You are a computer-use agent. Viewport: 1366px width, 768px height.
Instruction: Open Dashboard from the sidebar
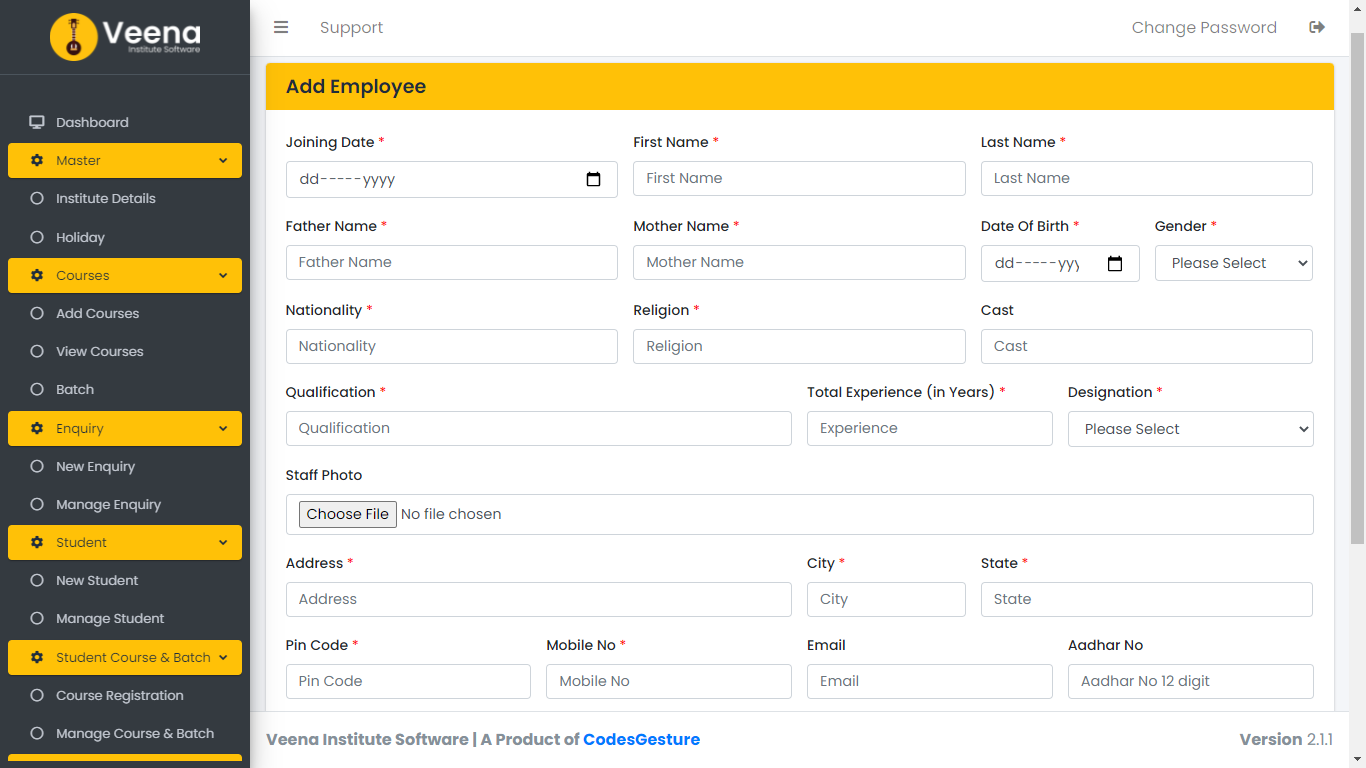click(125, 122)
